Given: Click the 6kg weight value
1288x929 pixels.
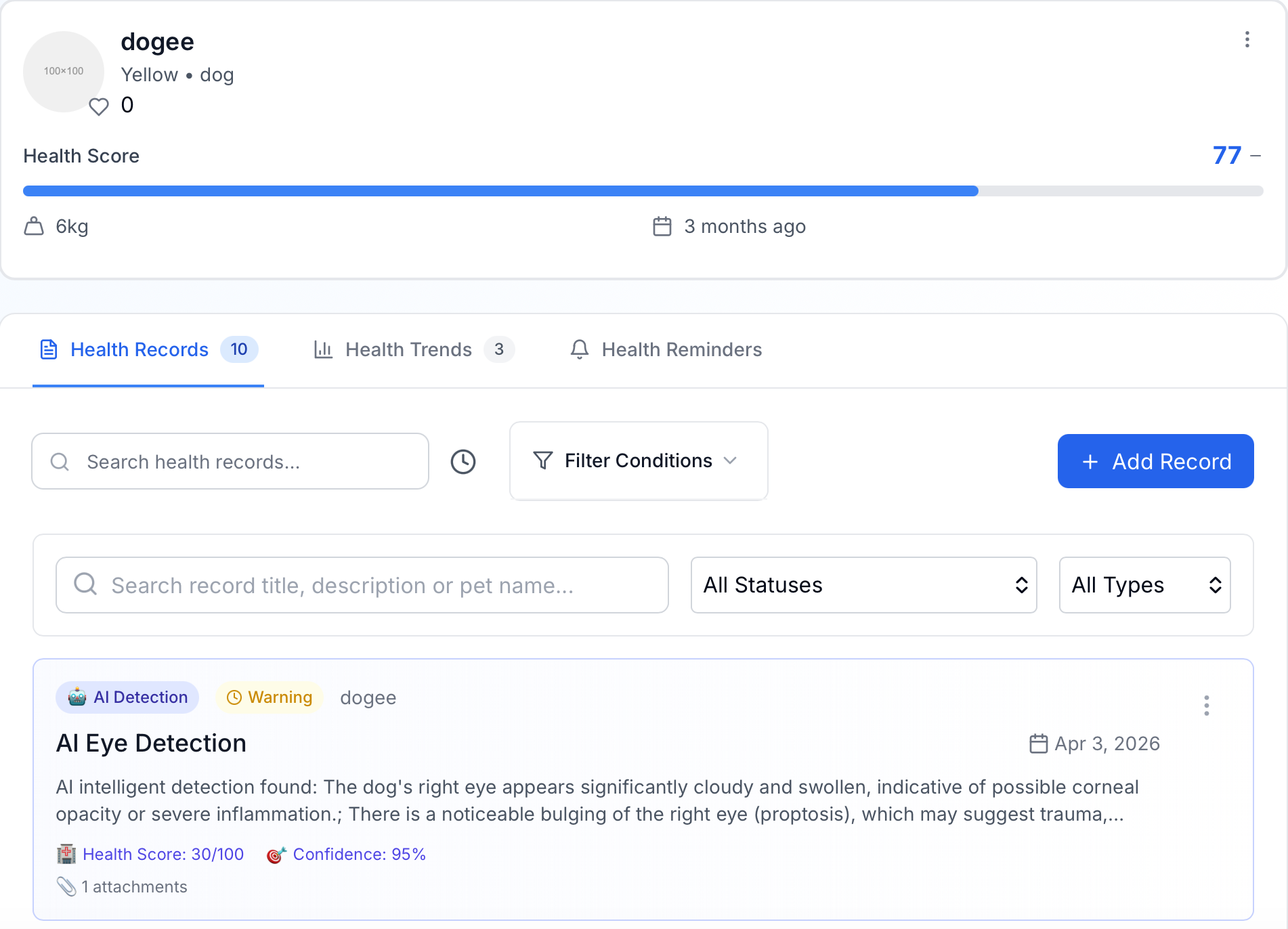Looking at the screenshot, I should click(72, 226).
